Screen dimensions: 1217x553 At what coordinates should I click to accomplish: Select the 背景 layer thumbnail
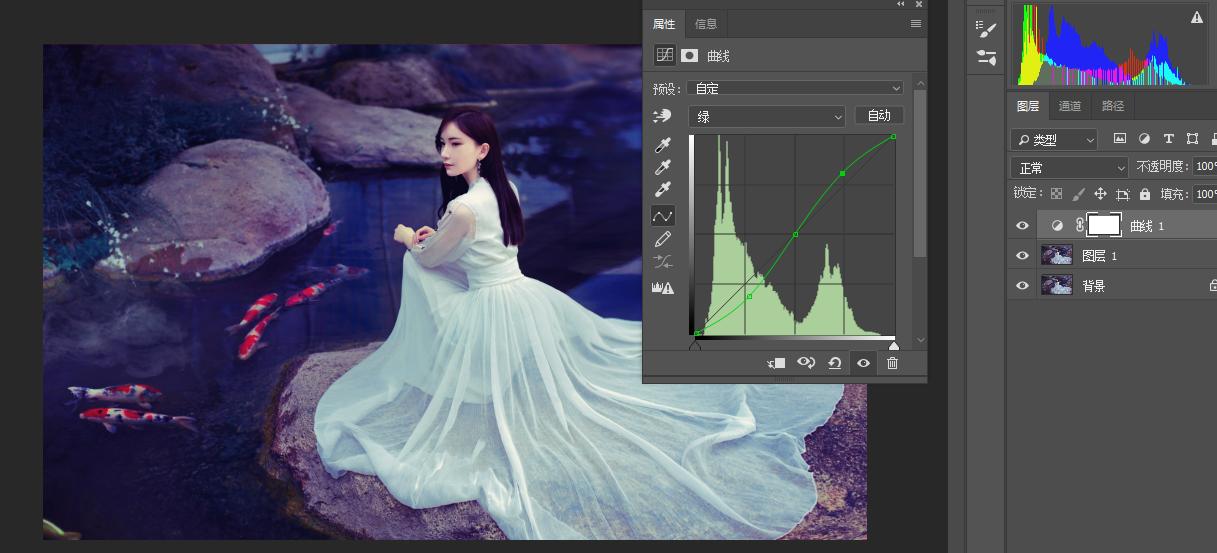[x=1057, y=286]
